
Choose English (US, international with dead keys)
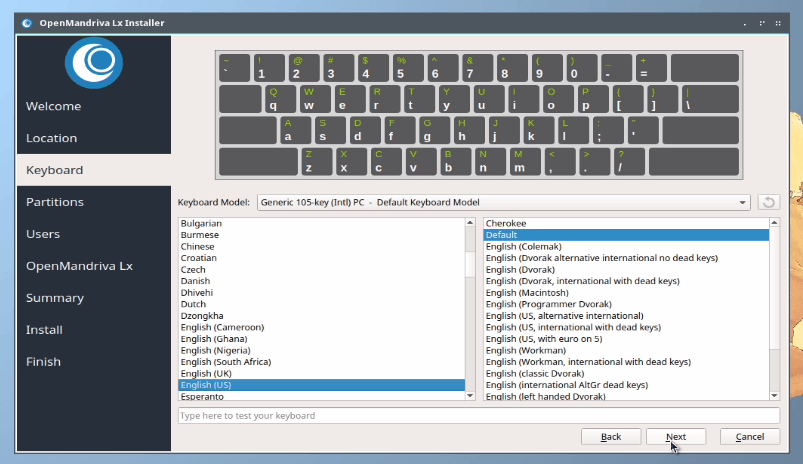tap(626, 327)
